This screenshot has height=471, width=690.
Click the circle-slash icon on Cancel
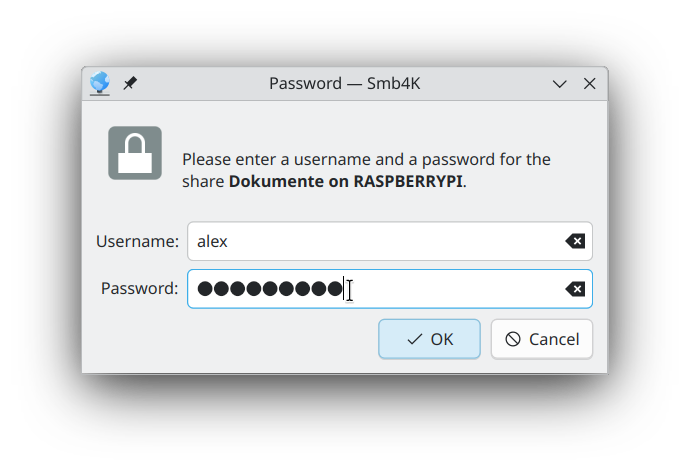coord(513,339)
